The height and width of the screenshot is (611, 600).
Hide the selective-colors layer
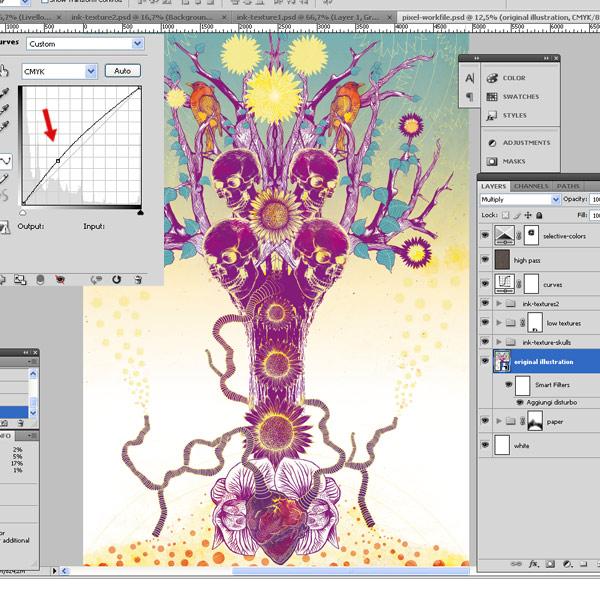pyautogui.click(x=485, y=235)
